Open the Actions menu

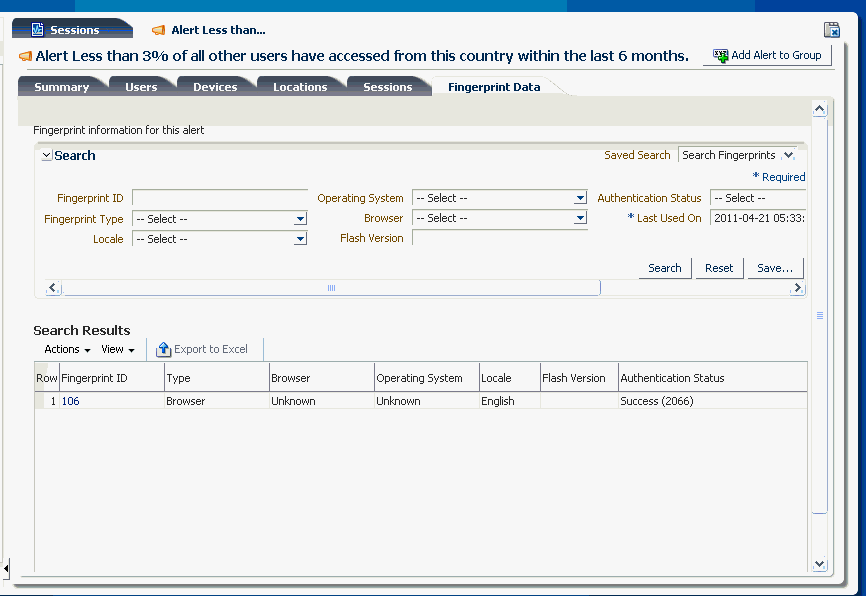point(65,349)
